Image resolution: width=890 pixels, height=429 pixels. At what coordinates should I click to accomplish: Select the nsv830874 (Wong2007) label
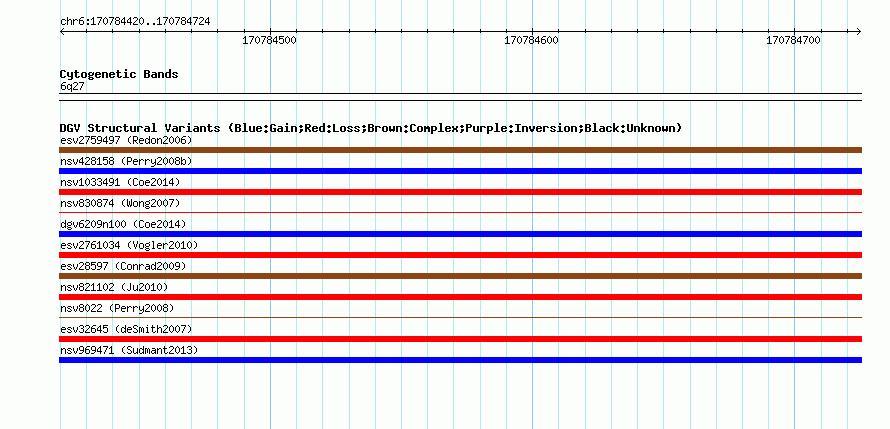pyautogui.click(x=120, y=203)
